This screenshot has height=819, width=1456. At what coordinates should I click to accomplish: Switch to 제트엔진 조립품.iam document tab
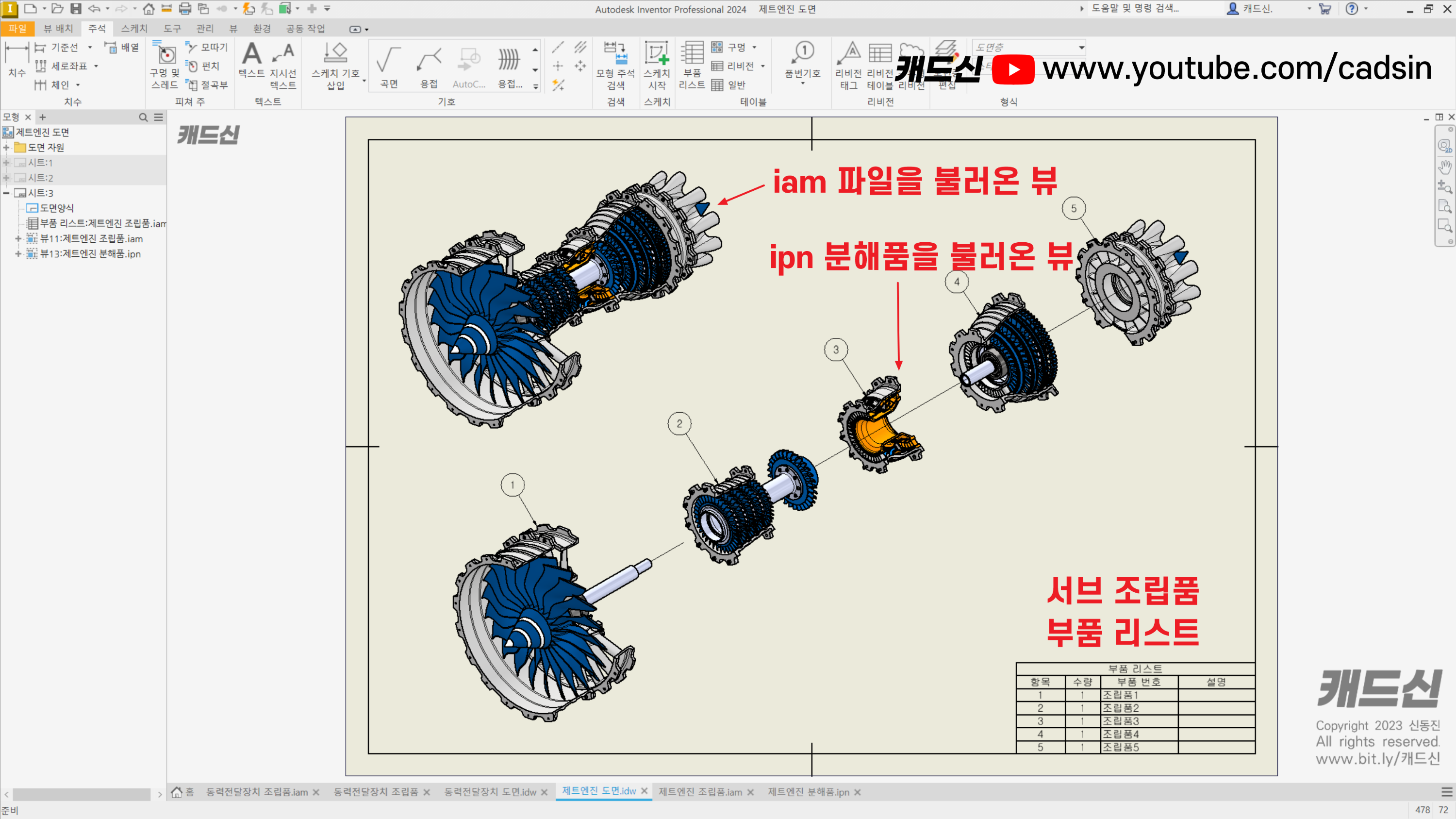(x=700, y=792)
